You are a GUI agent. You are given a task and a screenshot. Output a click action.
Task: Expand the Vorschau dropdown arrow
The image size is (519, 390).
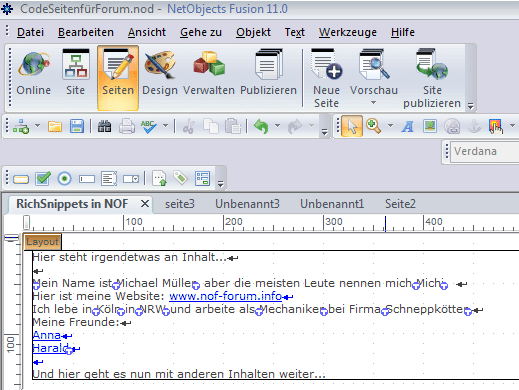pos(373,103)
